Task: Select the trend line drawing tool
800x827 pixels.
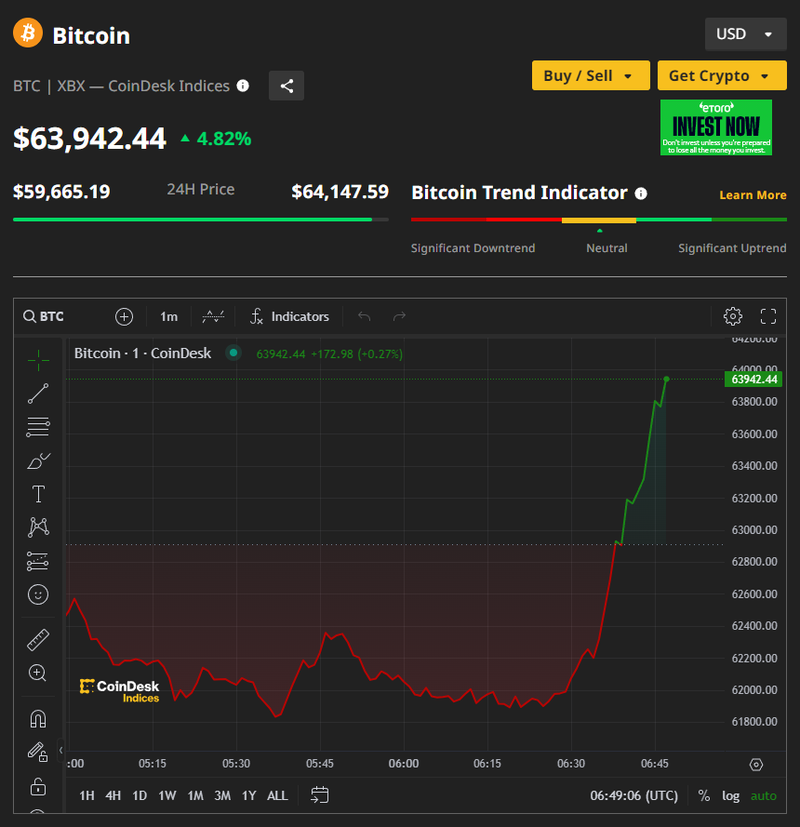Action: point(38,393)
